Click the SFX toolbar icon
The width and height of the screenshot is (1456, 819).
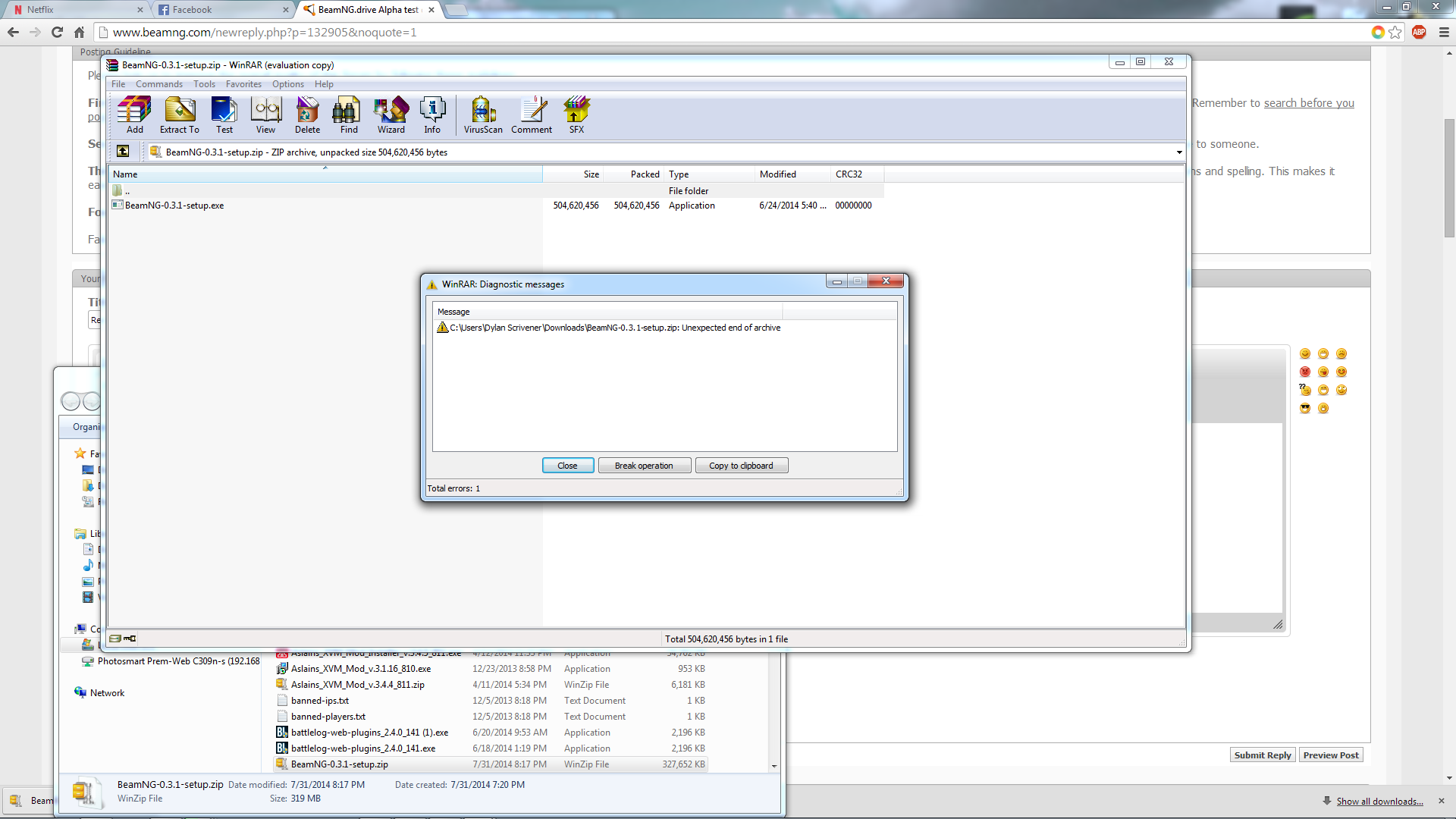pos(576,115)
